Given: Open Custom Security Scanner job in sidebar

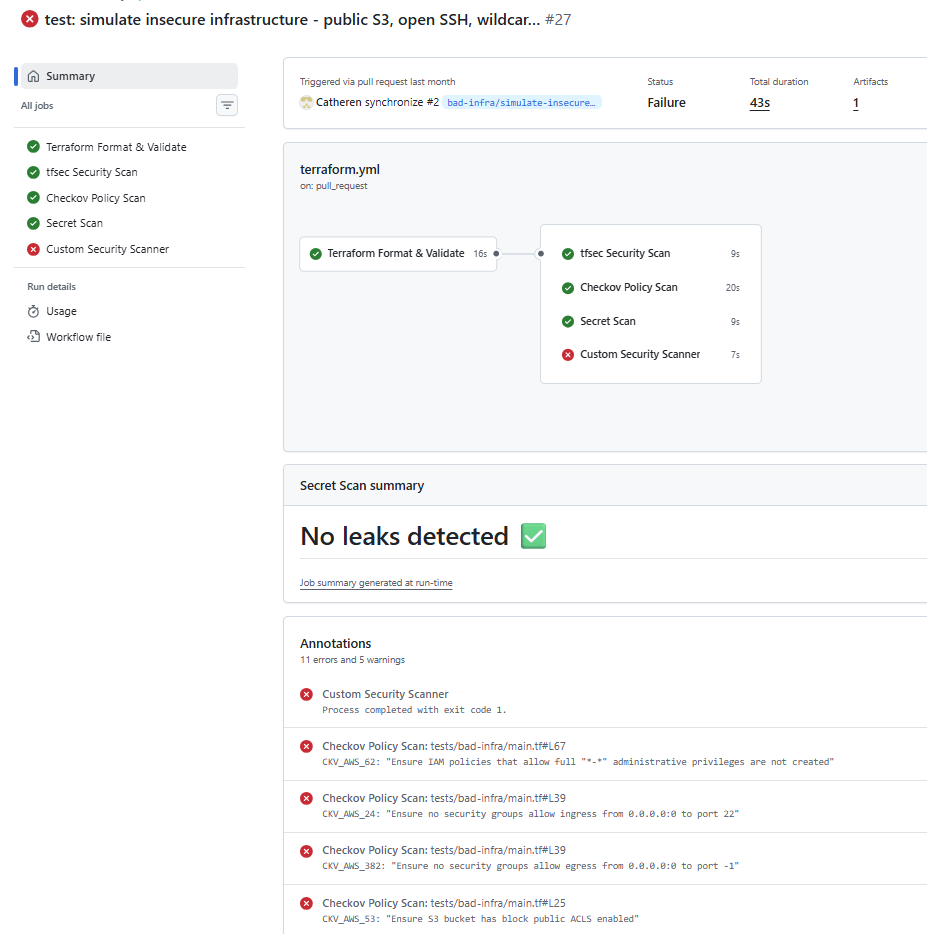Looking at the screenshot, I should (107, 250).
